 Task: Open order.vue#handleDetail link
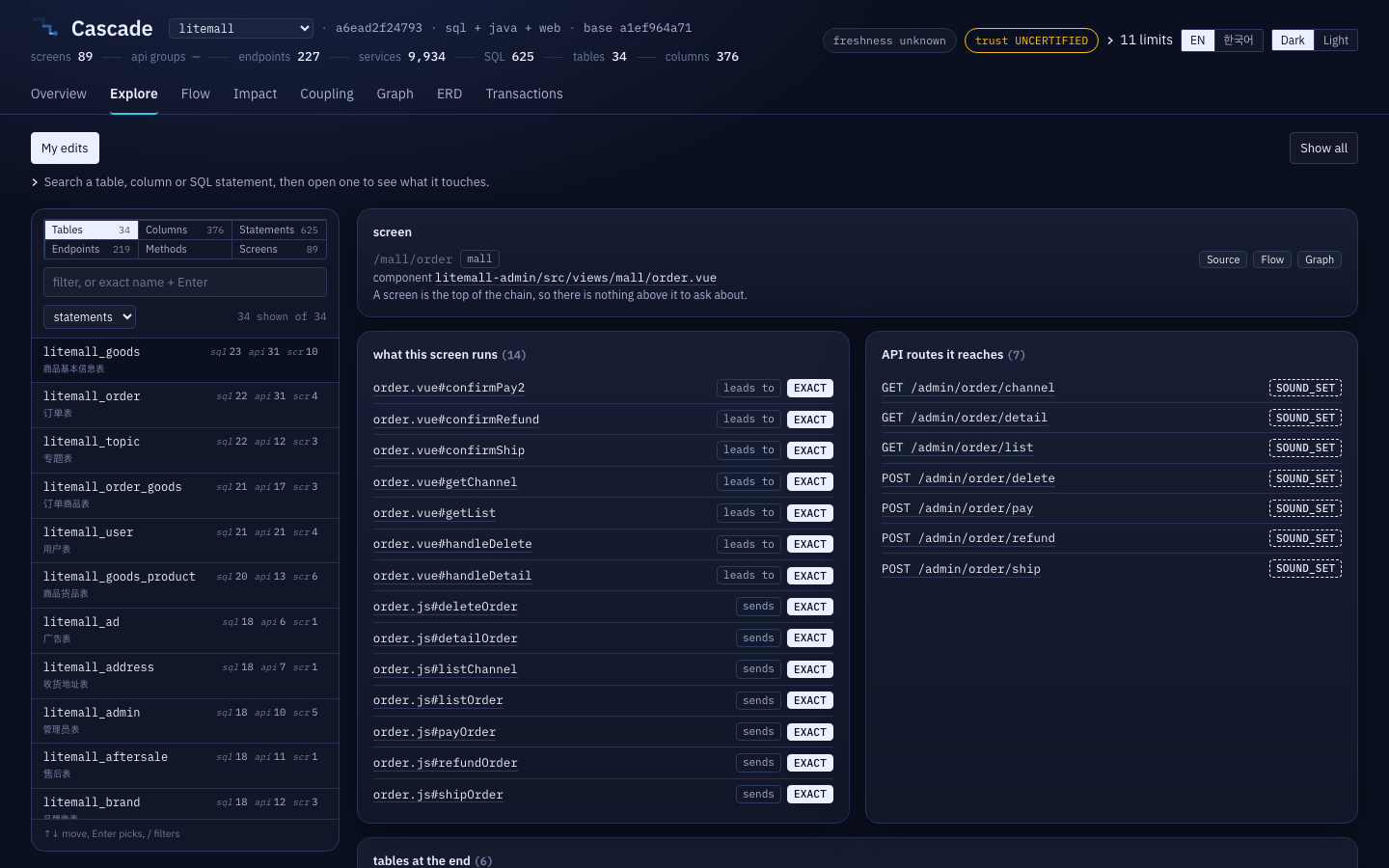(x=452, y=576)
